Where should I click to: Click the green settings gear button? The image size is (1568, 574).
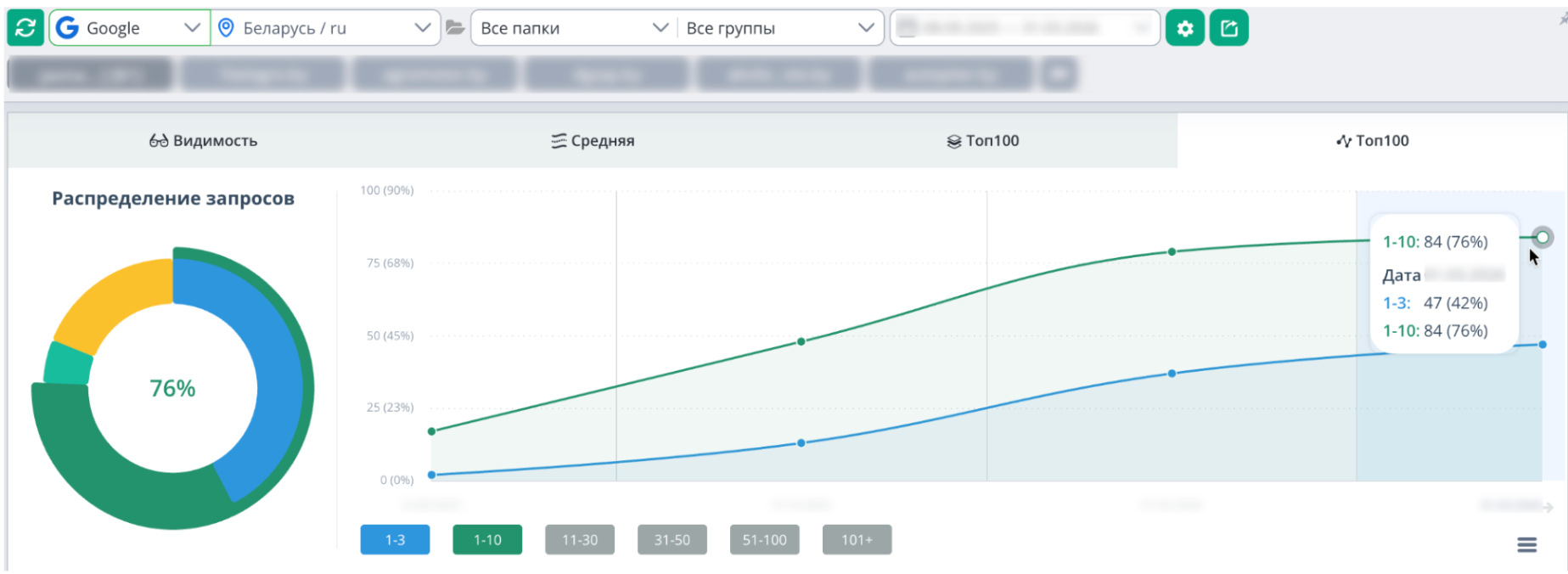pyautogui.click(x=1184, y=28)
